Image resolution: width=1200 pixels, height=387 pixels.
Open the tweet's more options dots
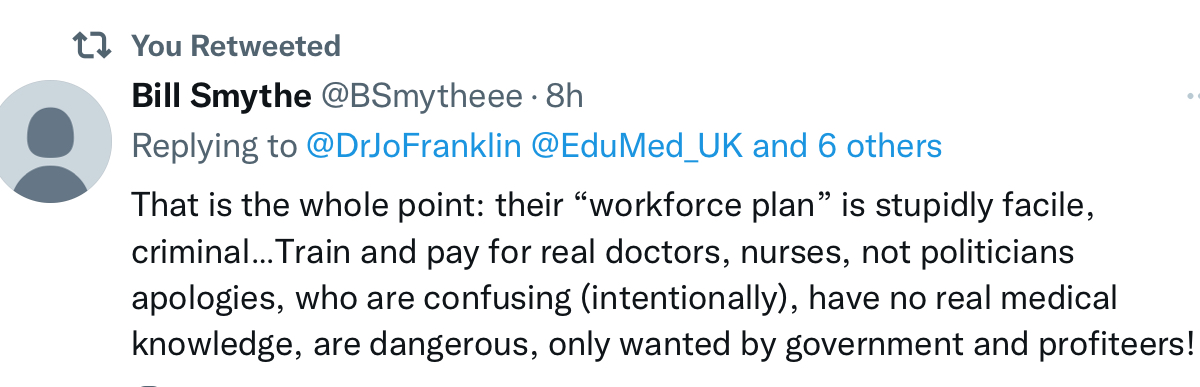(1192, 97)
